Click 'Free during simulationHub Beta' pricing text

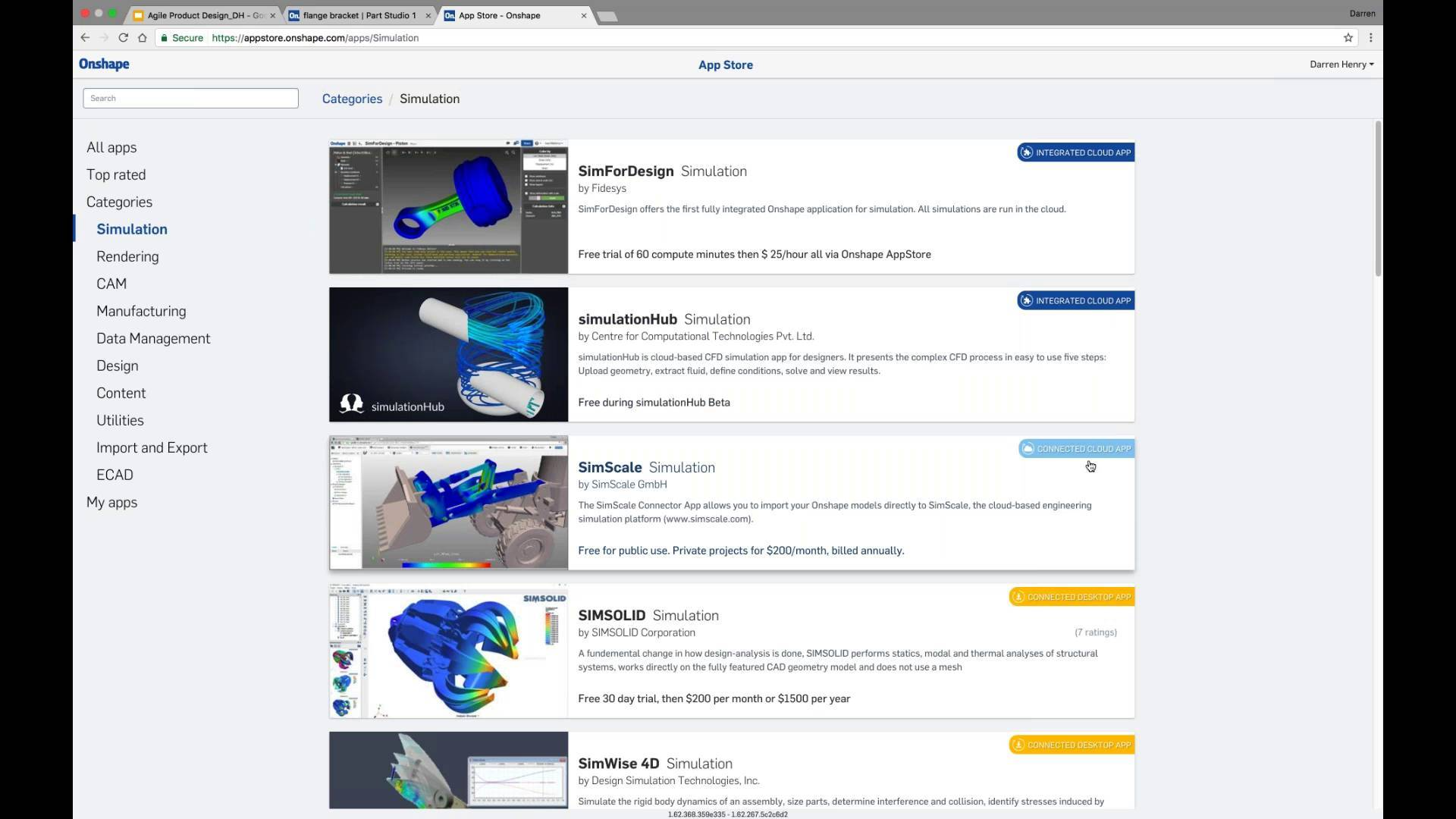point(654,403)
